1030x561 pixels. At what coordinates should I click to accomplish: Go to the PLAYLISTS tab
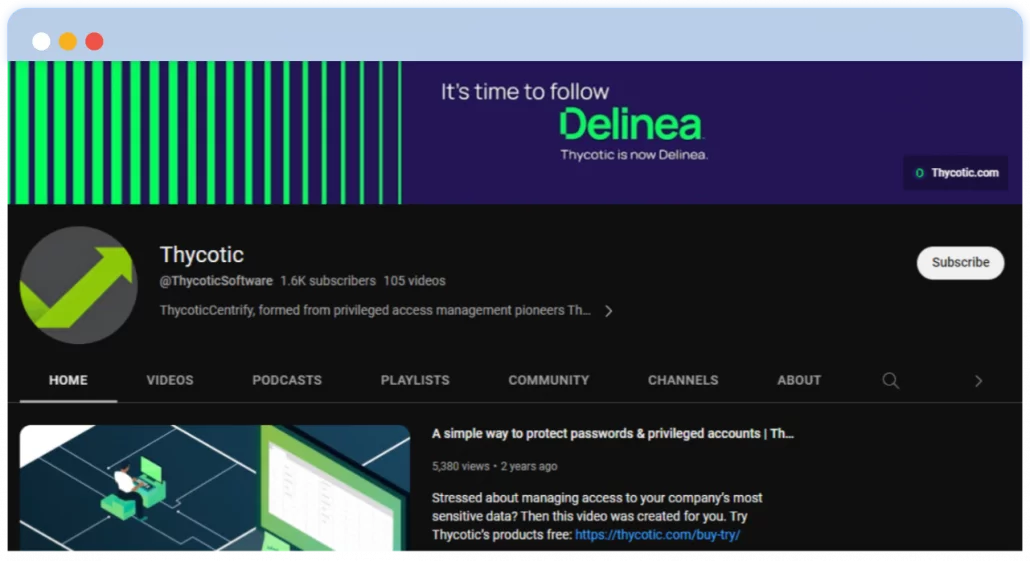point(415,380)
